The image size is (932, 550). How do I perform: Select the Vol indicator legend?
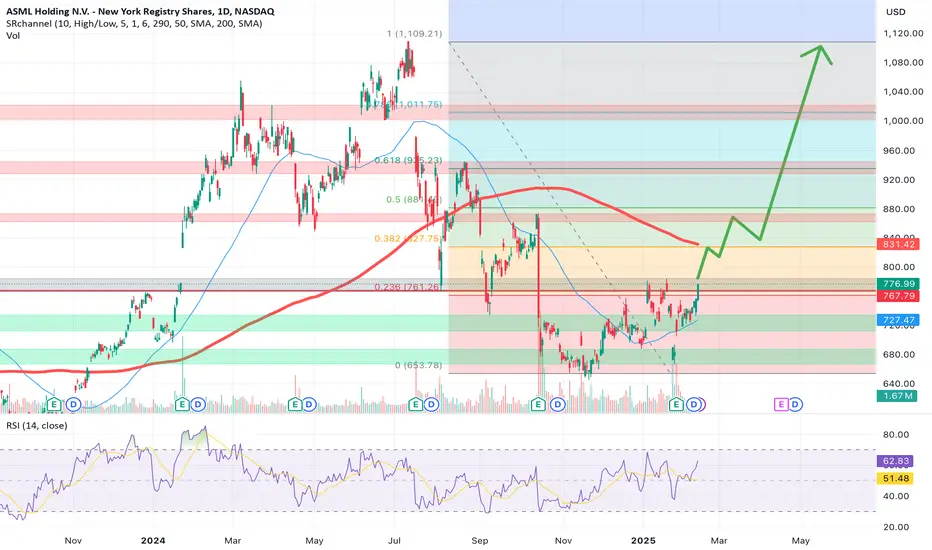point(13,36)
